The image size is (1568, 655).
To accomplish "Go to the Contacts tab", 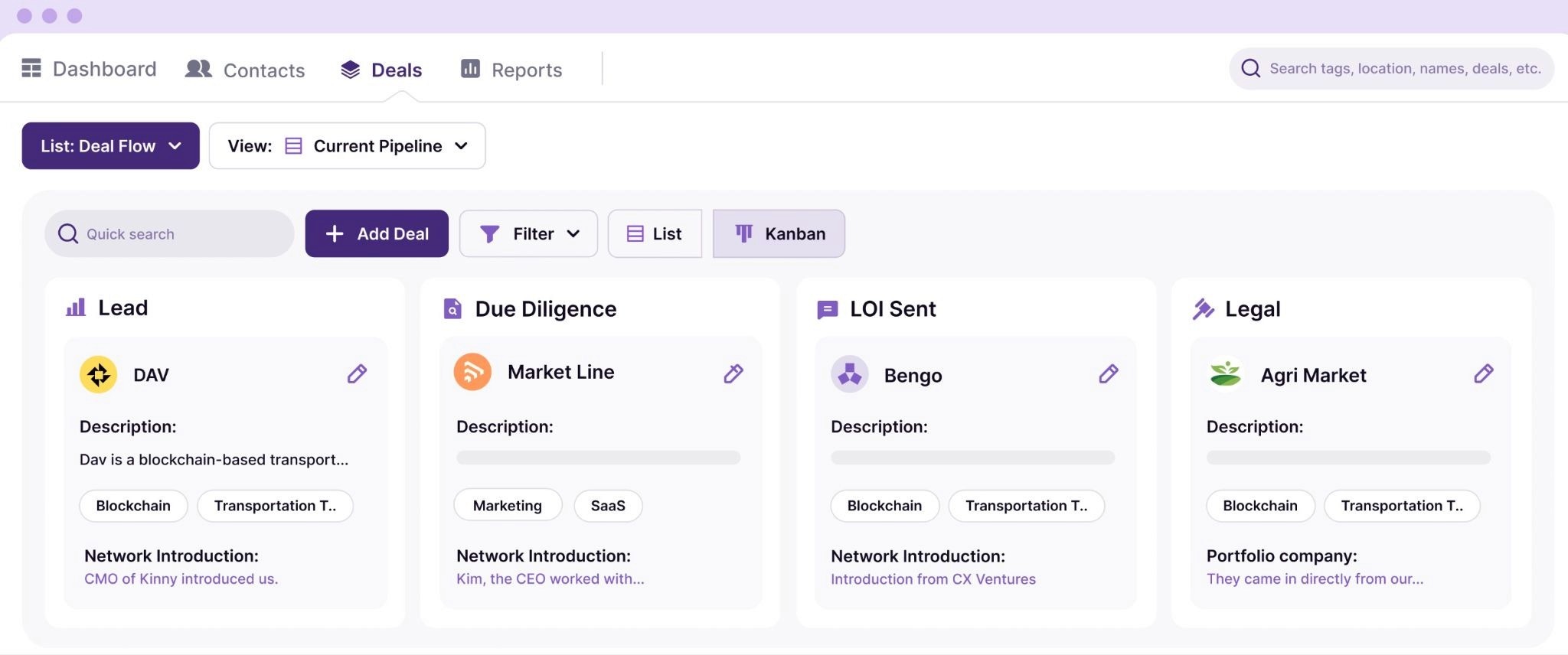I will click(x=245, y=70).
